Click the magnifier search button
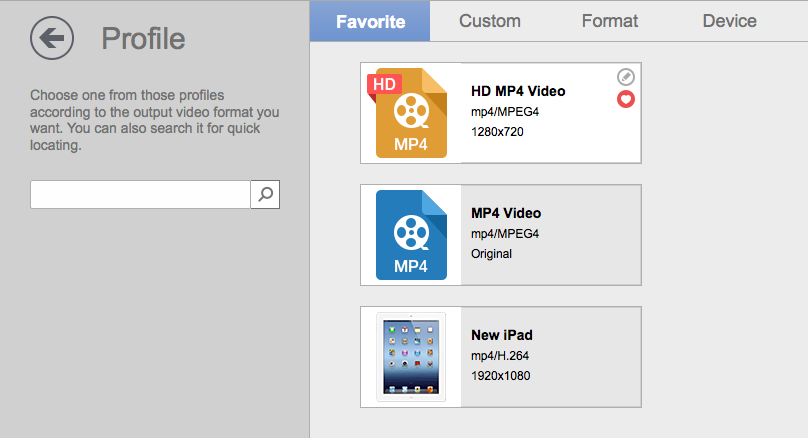The height and width of the screenshot is (438, 808). click(265, 194)
